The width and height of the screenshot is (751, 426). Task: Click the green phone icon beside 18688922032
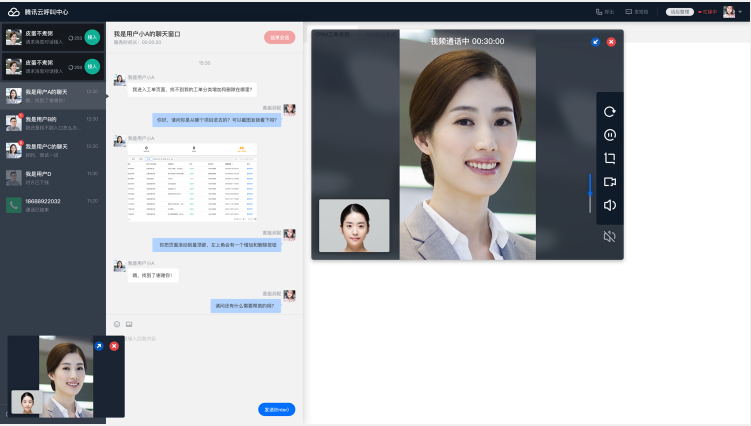13,205
